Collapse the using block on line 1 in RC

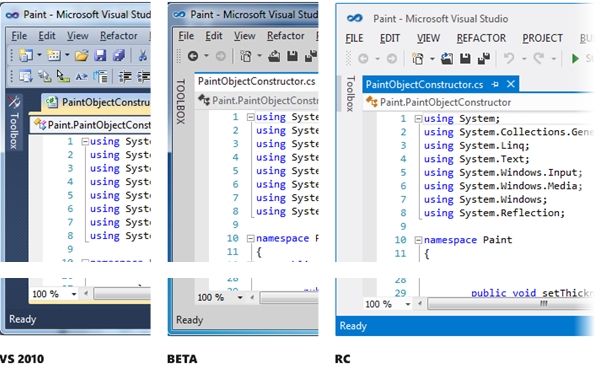[418, 119]
